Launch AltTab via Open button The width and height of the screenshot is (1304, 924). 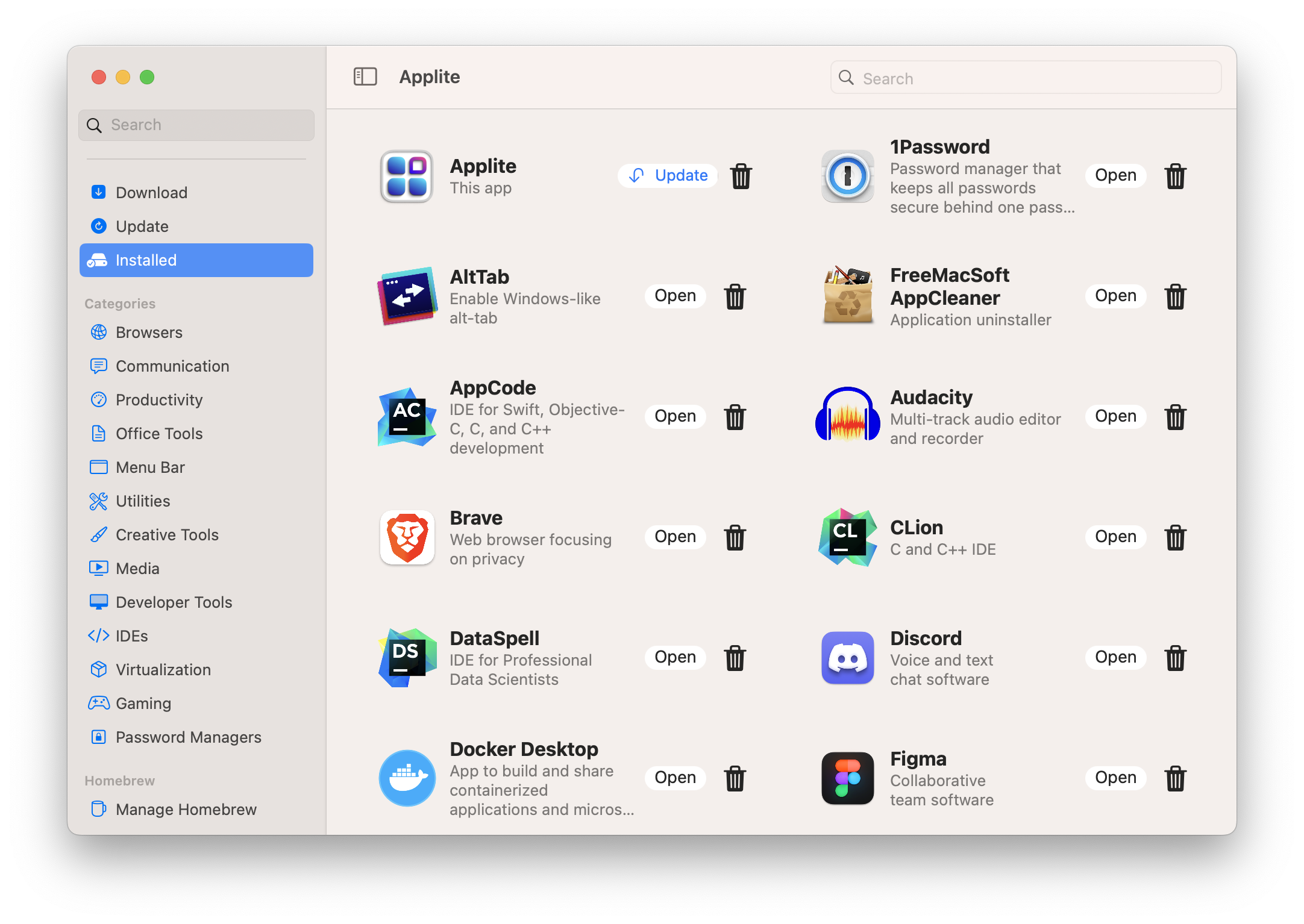pyautogui.click(x=675, y=296)
